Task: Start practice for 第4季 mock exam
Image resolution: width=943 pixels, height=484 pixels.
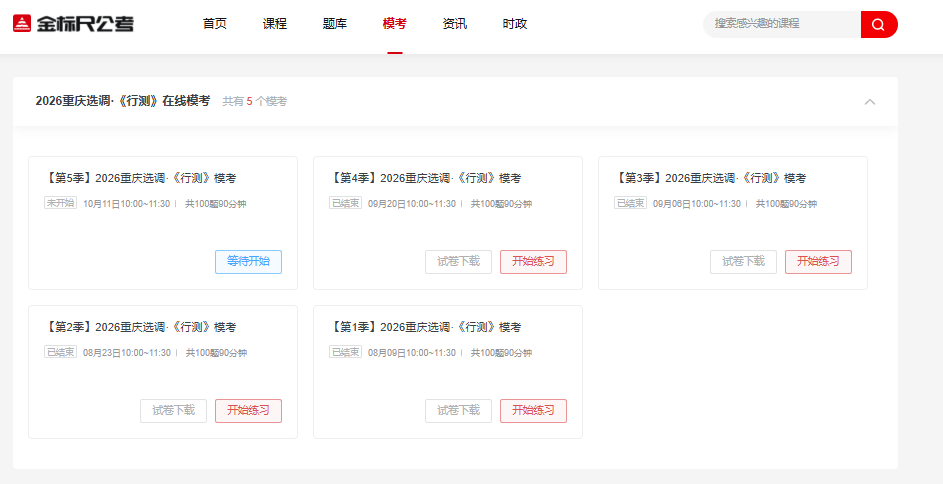Action: (x=533, y=262)
